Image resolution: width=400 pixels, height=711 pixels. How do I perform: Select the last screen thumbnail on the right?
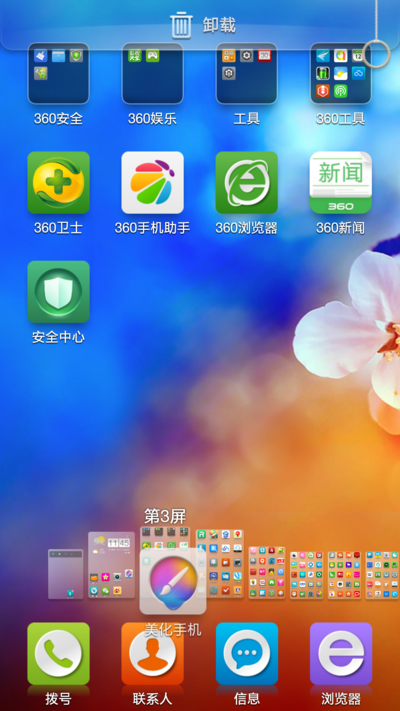coord(382,575)
